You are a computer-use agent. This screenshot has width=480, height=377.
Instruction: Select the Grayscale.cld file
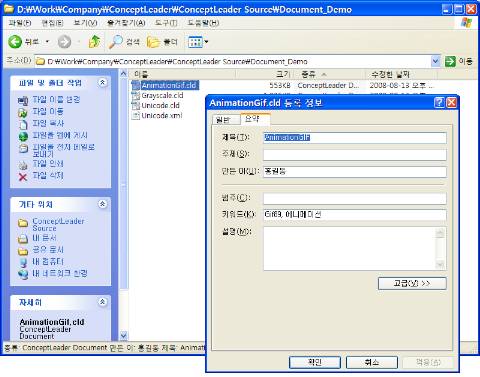[x=162, y=95]
